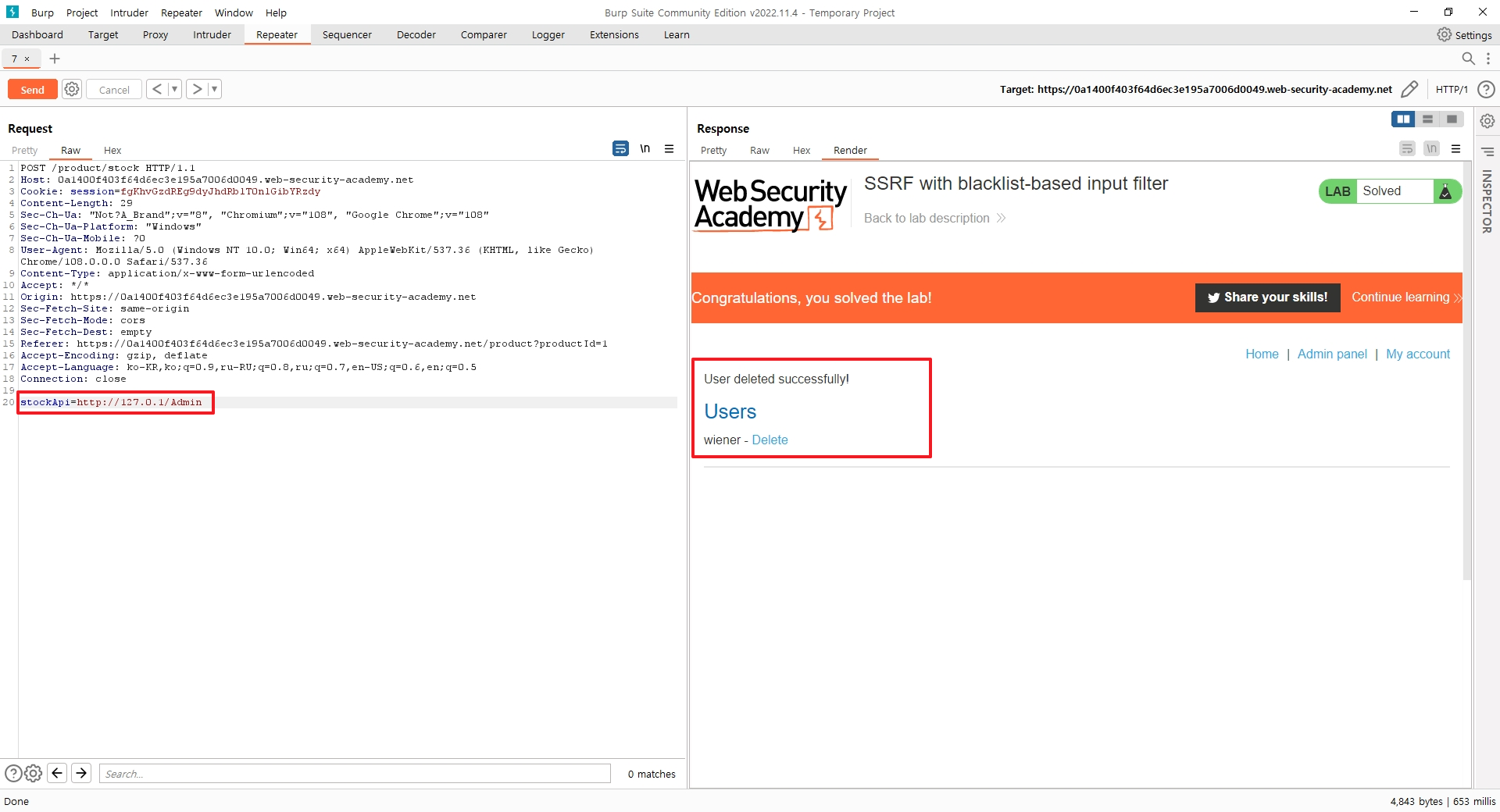Click the response pane vertical scrollbar
The width and height of the screenshot is (1500, 812).
(1466, 371)
